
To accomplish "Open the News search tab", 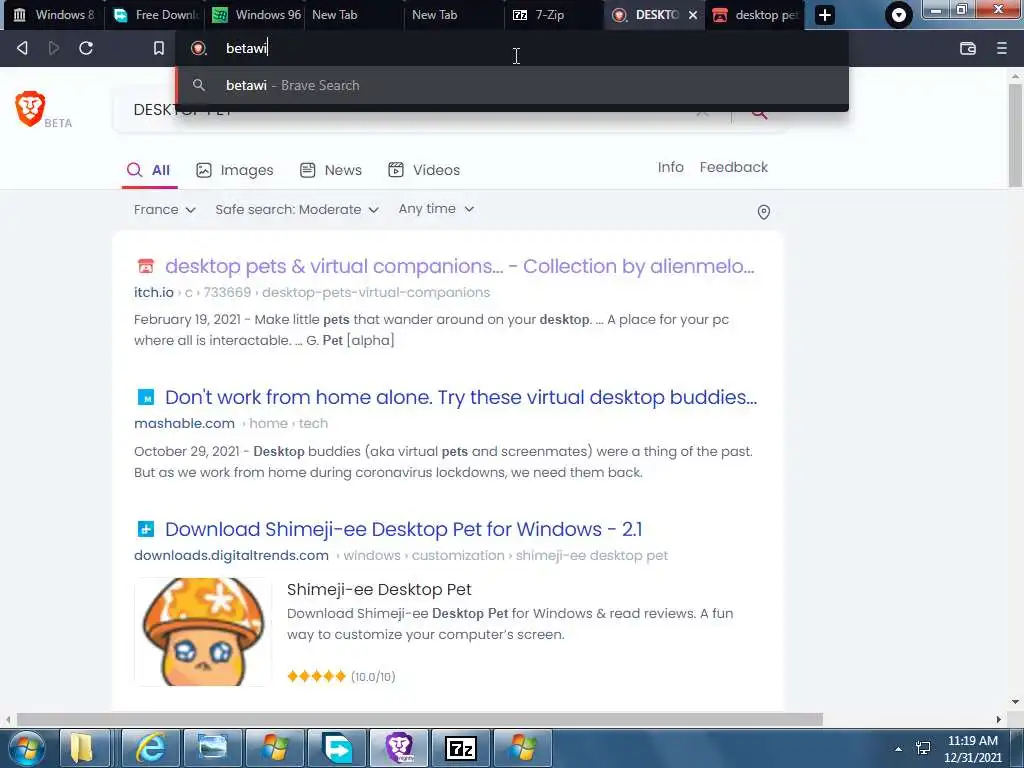I will tap(330, 170).
